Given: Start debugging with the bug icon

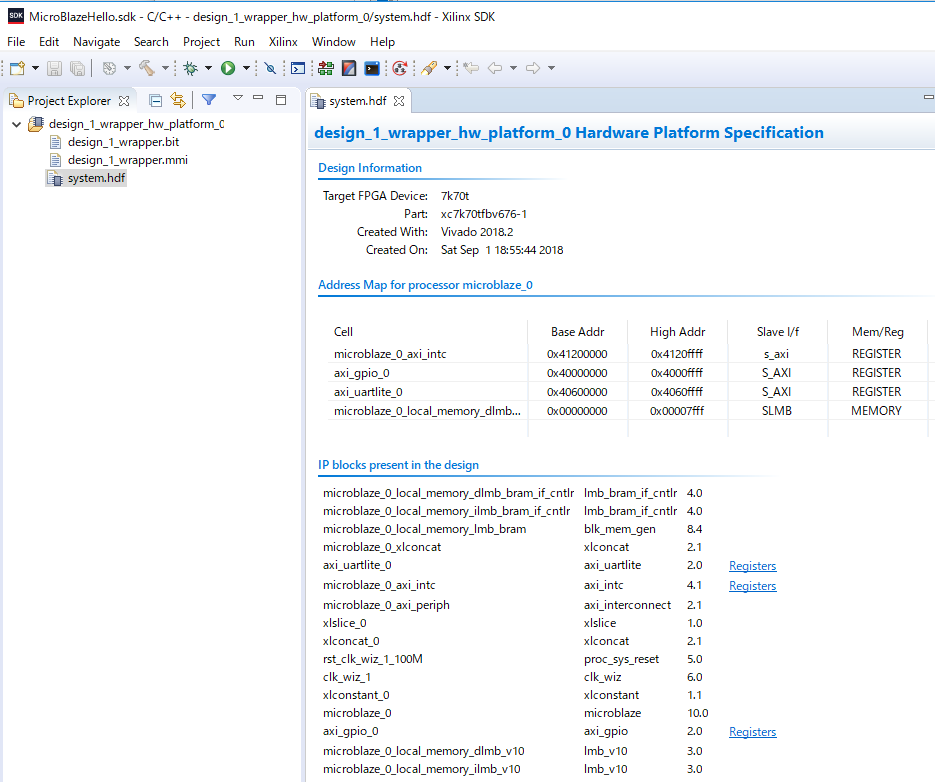Looking at the screenshot, I should point(190,68).
